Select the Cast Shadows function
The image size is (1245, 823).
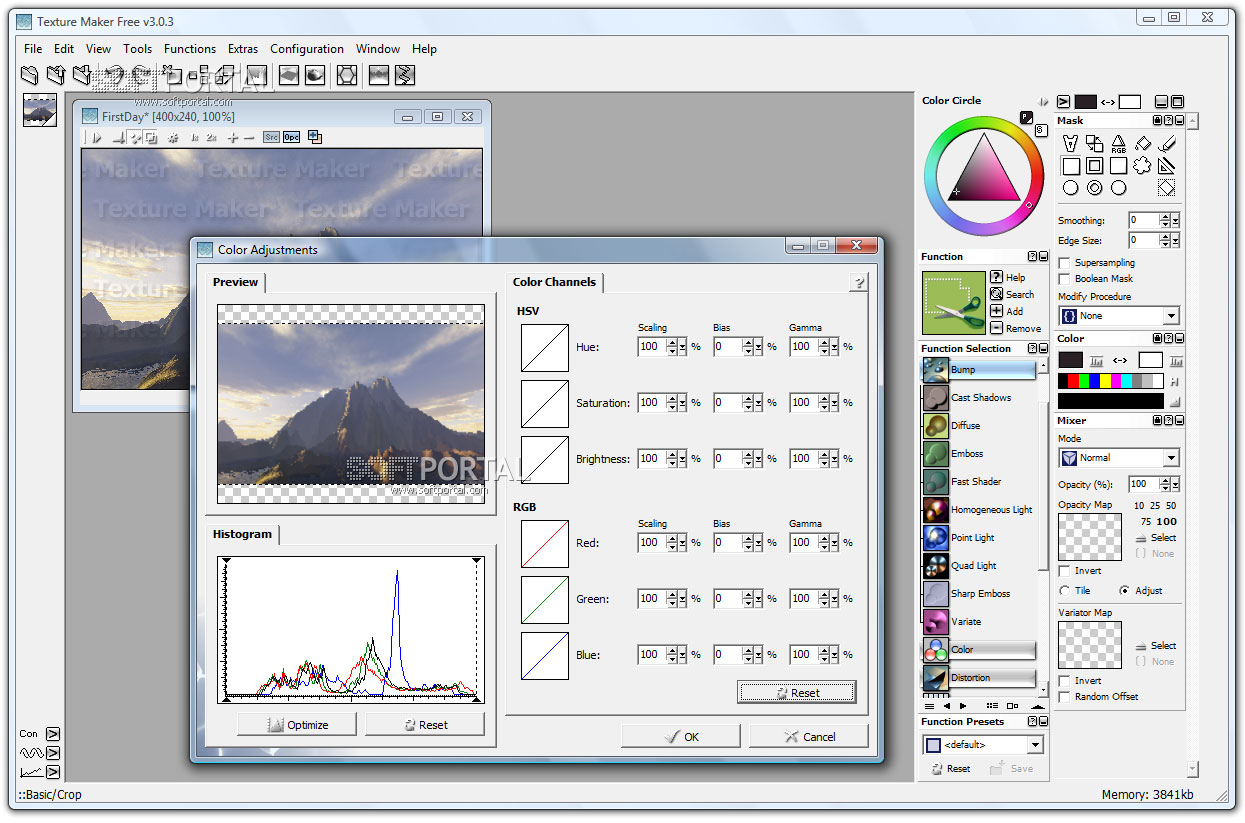[x=978, y=398]
